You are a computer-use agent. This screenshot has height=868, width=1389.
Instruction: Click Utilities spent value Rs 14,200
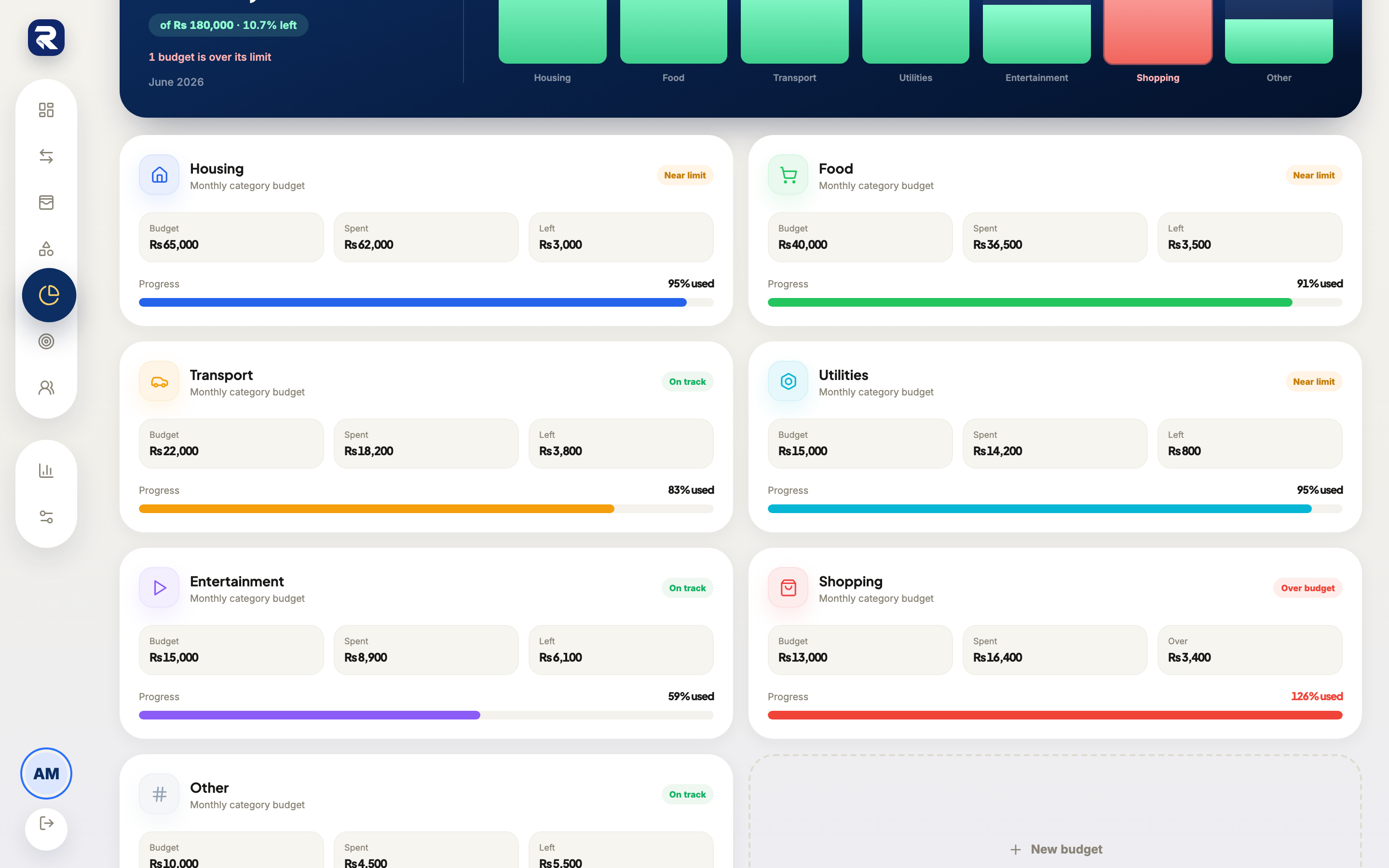click(997, 451)
